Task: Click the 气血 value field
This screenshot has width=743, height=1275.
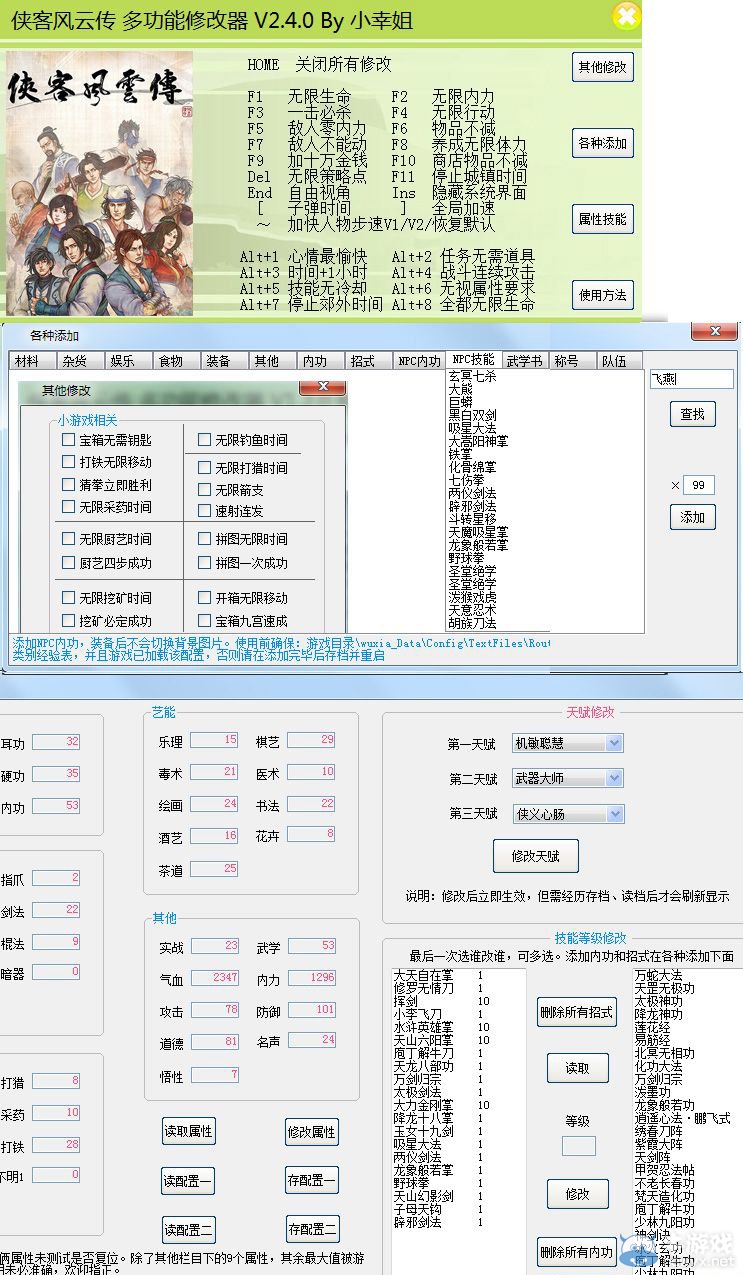Action: click(x=215, y=977)
